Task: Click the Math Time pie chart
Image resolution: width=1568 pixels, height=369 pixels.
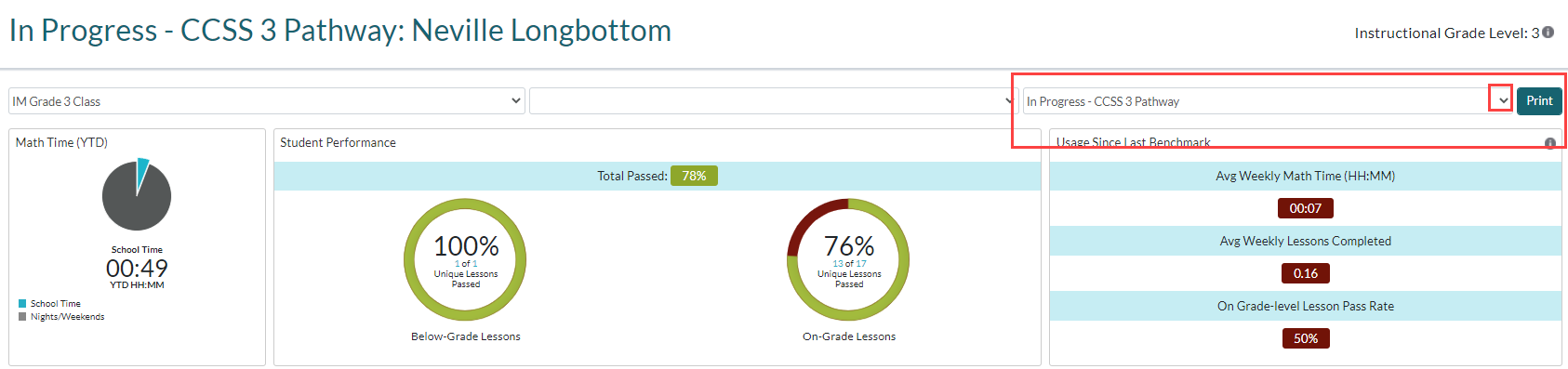Action: [137, 195]
